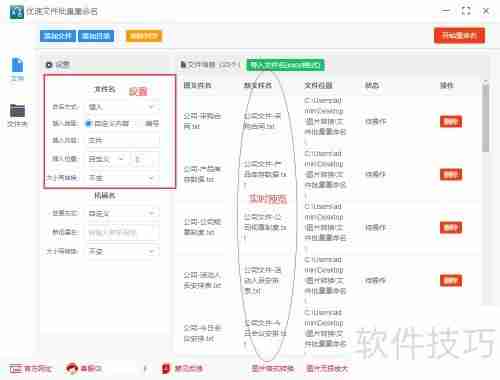Delete the 公司规章制度 file row
The width and height of the screenshot is (500, 380).
(451, 228)
